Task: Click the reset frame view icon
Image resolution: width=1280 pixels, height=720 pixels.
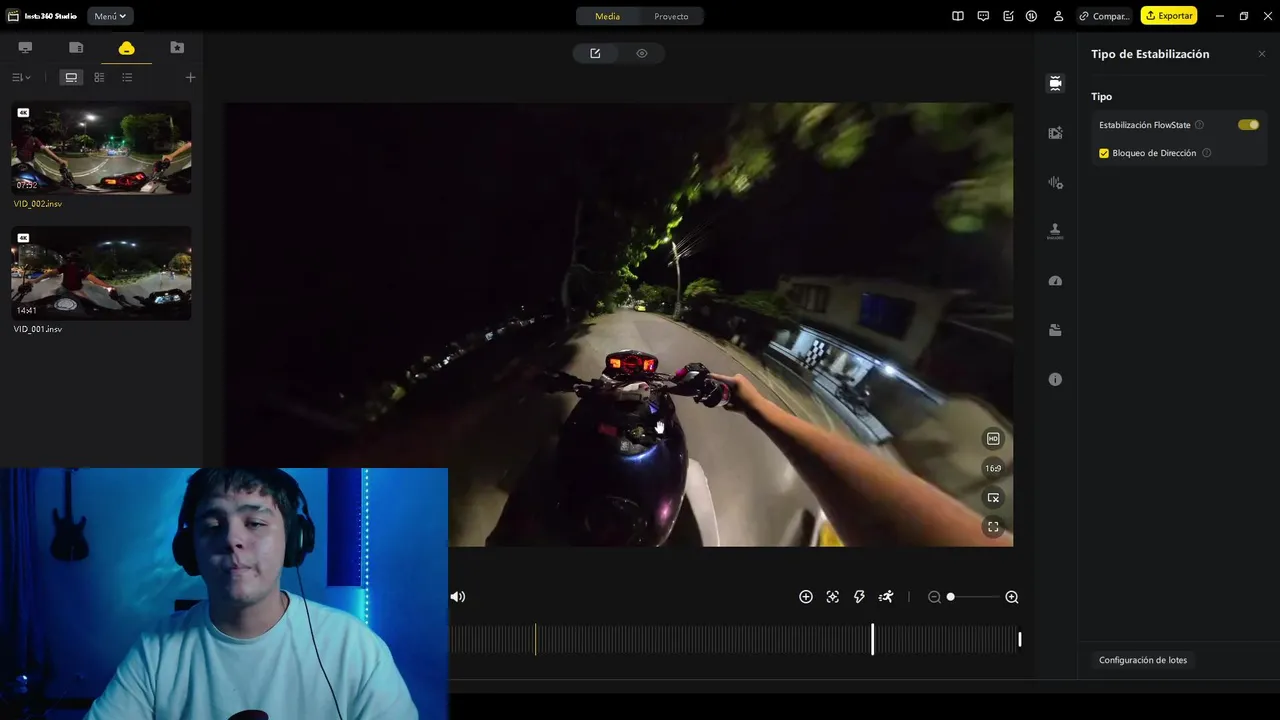Action: coord(993,497)
